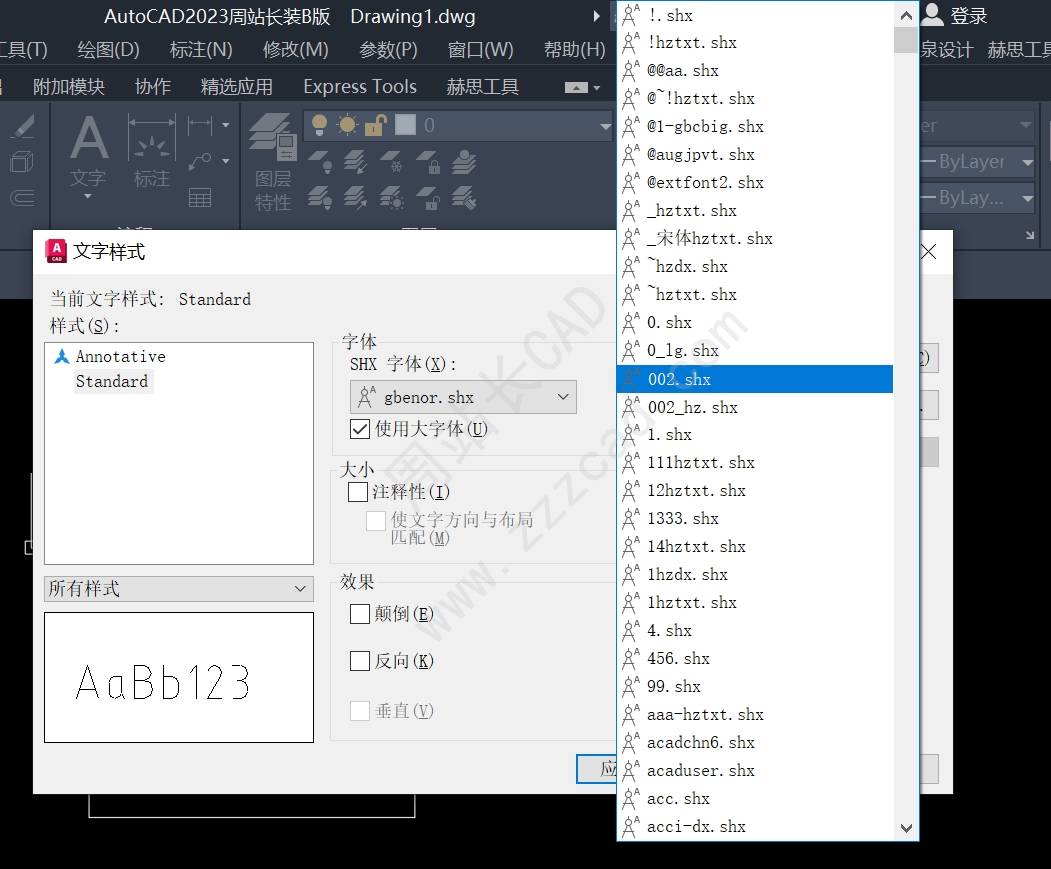
Task: Open the 窗口(W) menu
Action: click(481, 50)
